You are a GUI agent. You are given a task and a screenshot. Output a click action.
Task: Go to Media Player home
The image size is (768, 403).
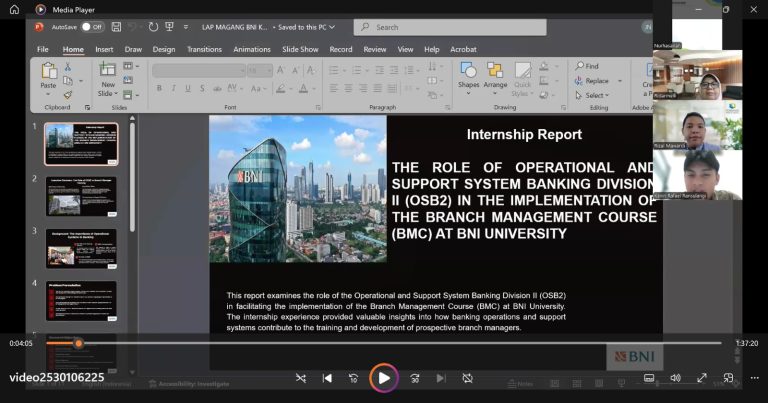tap(14, 9)
